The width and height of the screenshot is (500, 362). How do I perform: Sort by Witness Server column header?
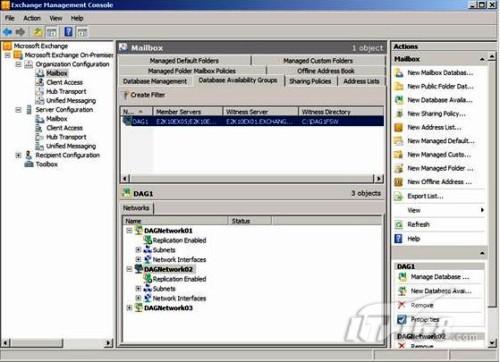point(261,112)
